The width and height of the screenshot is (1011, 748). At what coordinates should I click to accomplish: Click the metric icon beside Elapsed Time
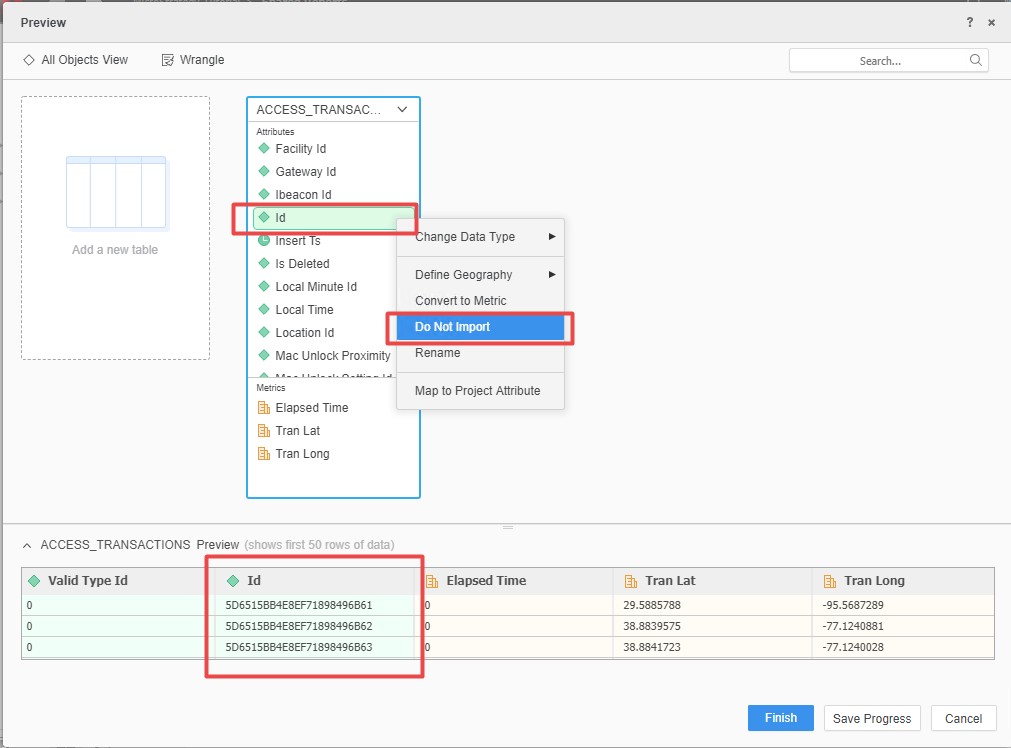pos(262,407)
